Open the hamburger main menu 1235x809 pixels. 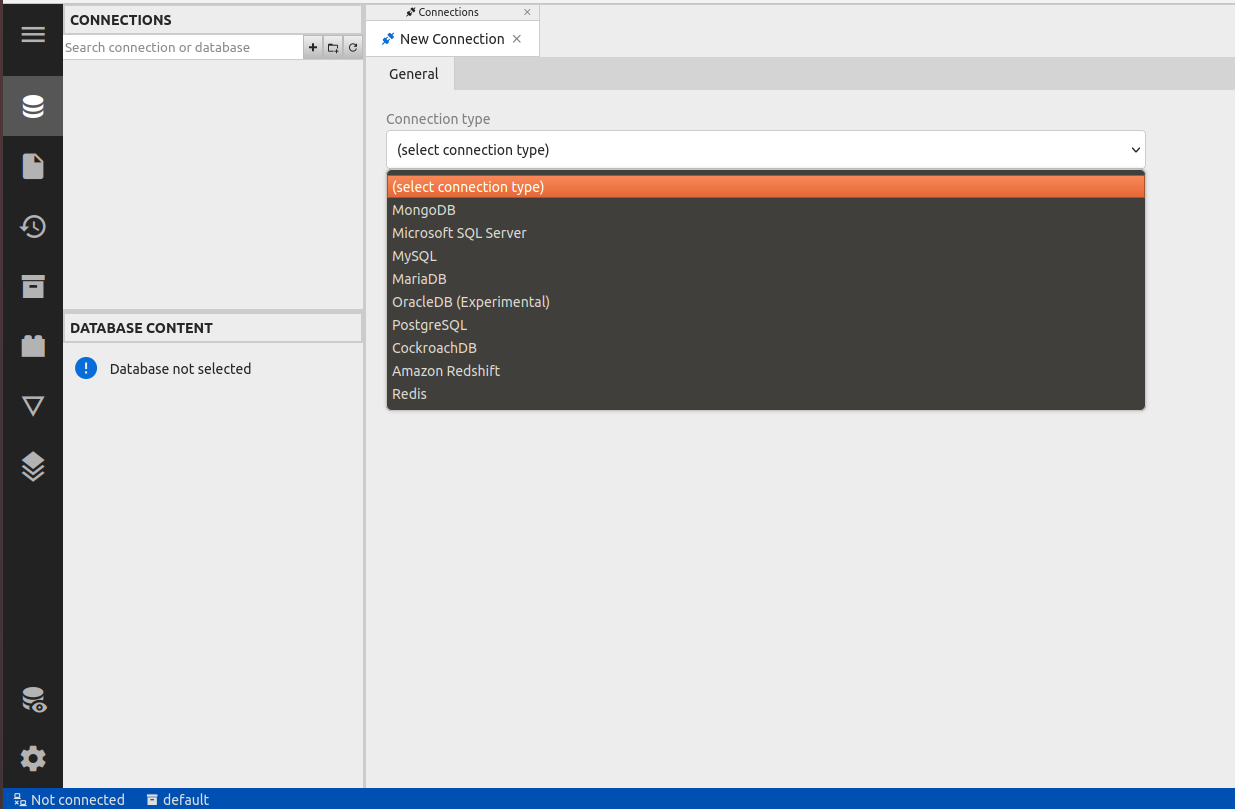pos(33,35)
